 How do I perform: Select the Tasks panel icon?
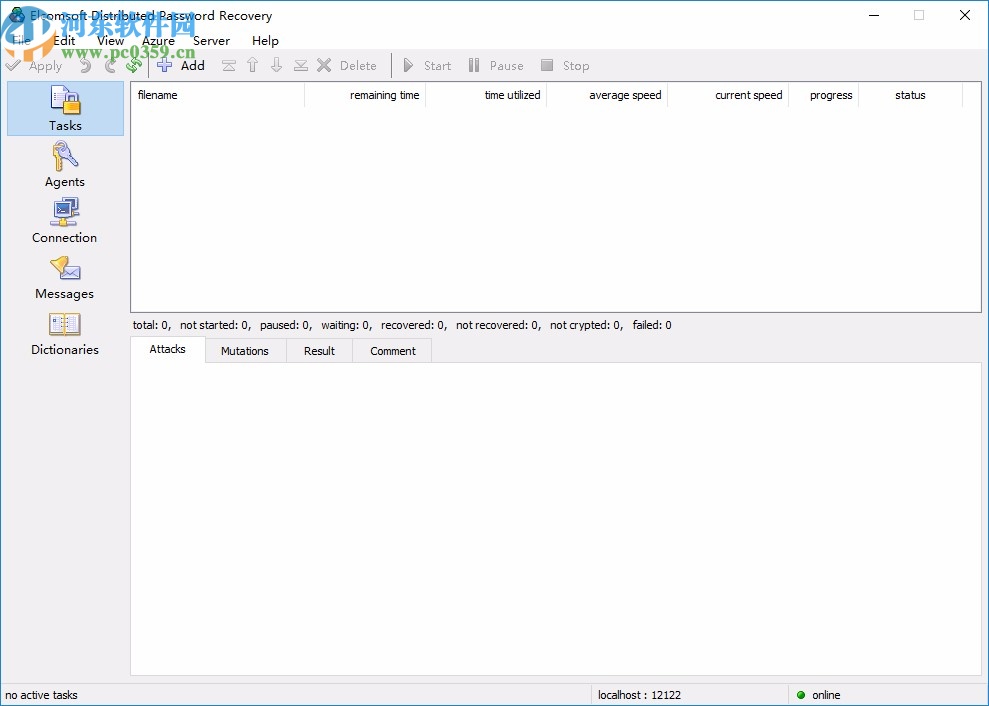click(x=64, y=106)
